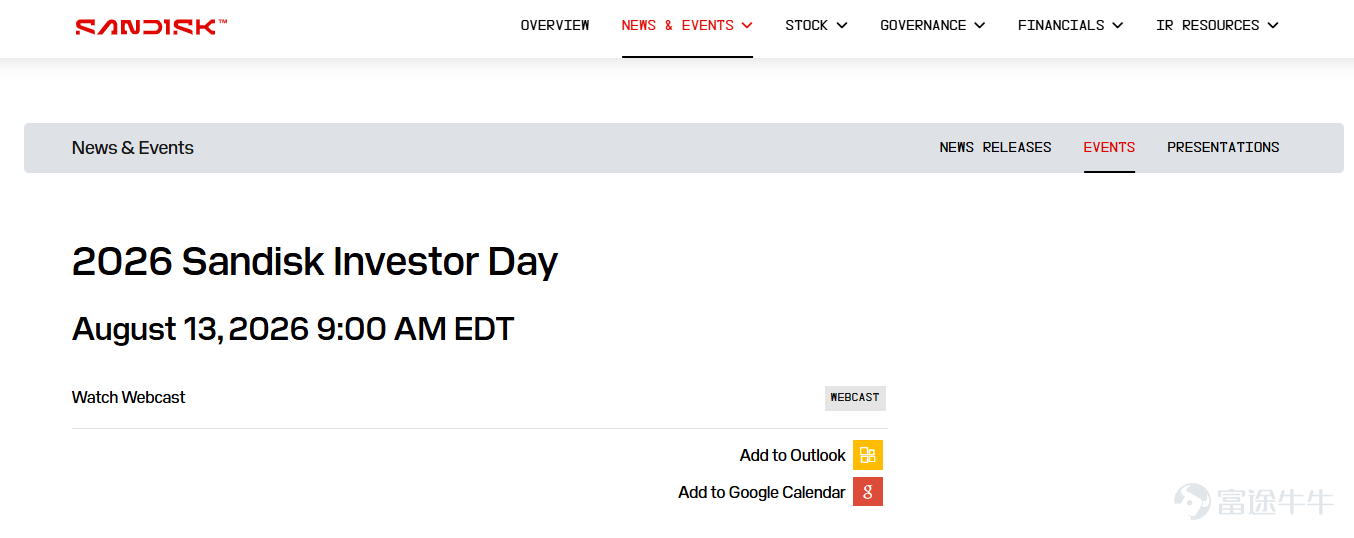Open the Financials dropdown chevron
1354x538 pixels.
click(x=1117, y=26)
